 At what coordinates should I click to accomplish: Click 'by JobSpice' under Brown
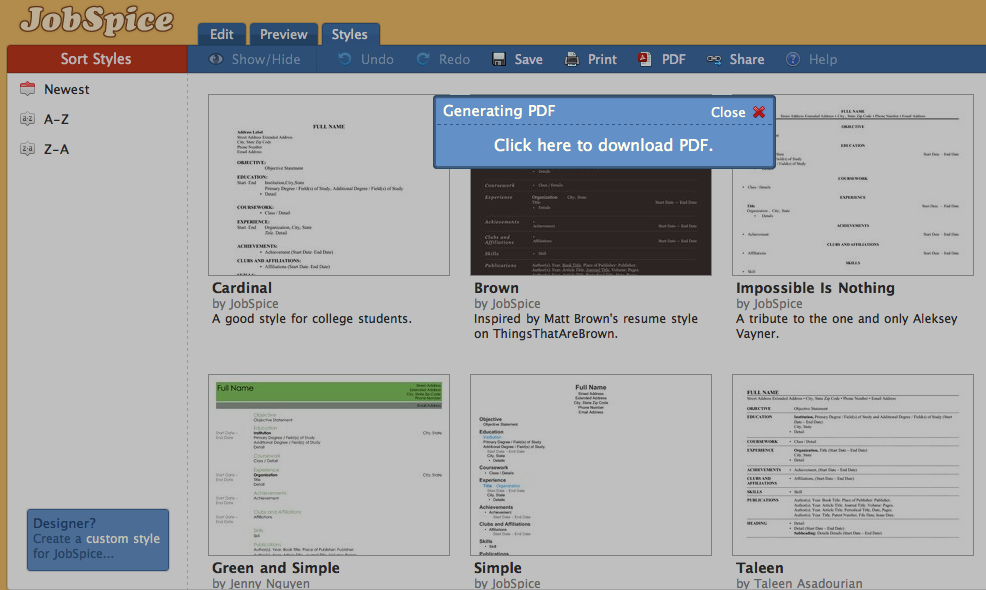[x=507, y=304]
